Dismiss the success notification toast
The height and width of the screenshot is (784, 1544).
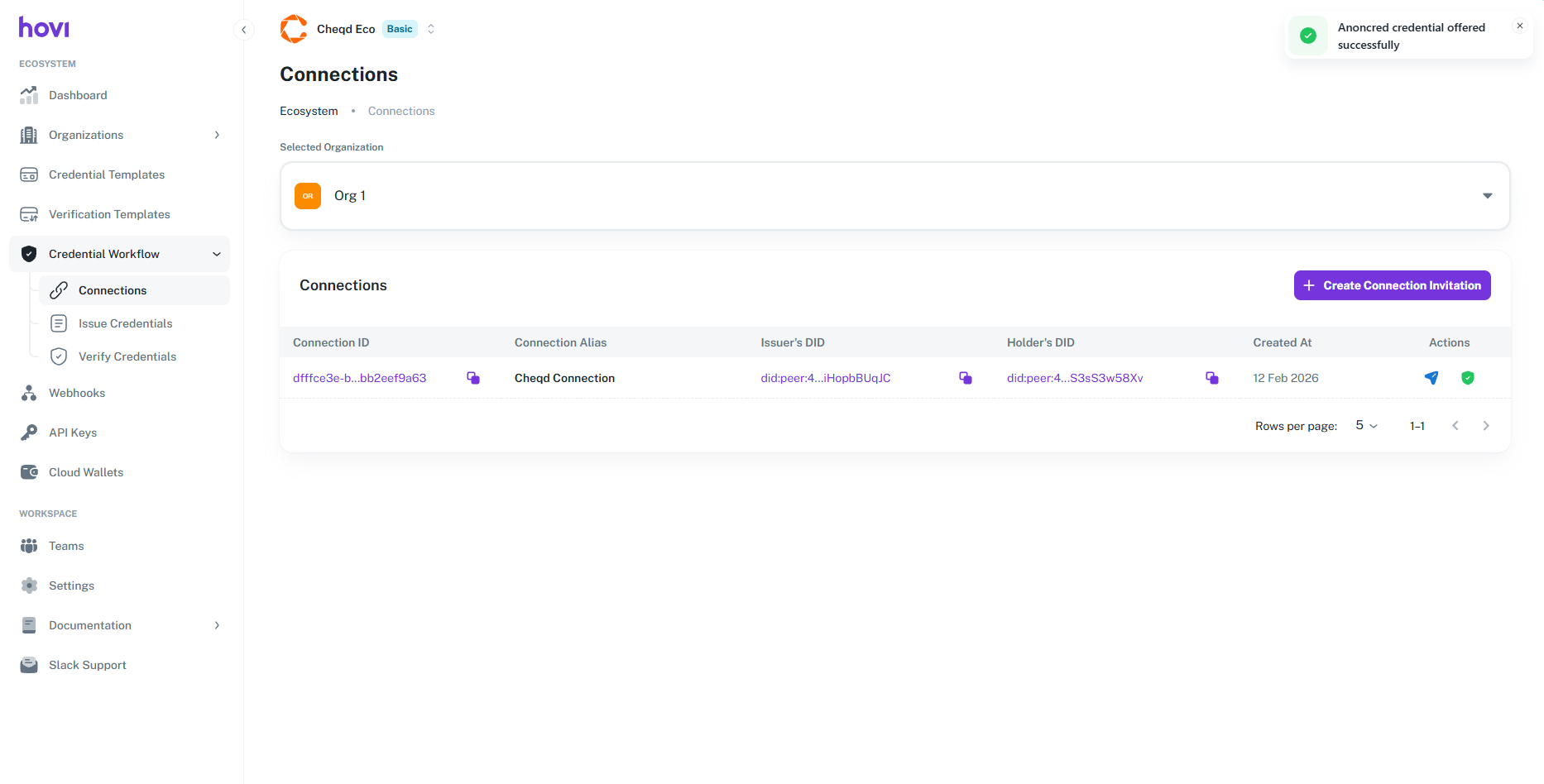(x=1519, y=26)
